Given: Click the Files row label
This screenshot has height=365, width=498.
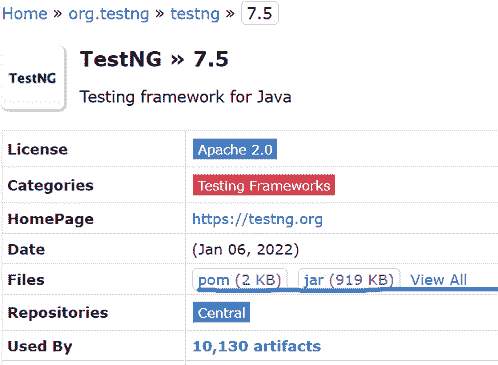Looking at the screenshot, I should pyautogui.click(x=26, y=280).
